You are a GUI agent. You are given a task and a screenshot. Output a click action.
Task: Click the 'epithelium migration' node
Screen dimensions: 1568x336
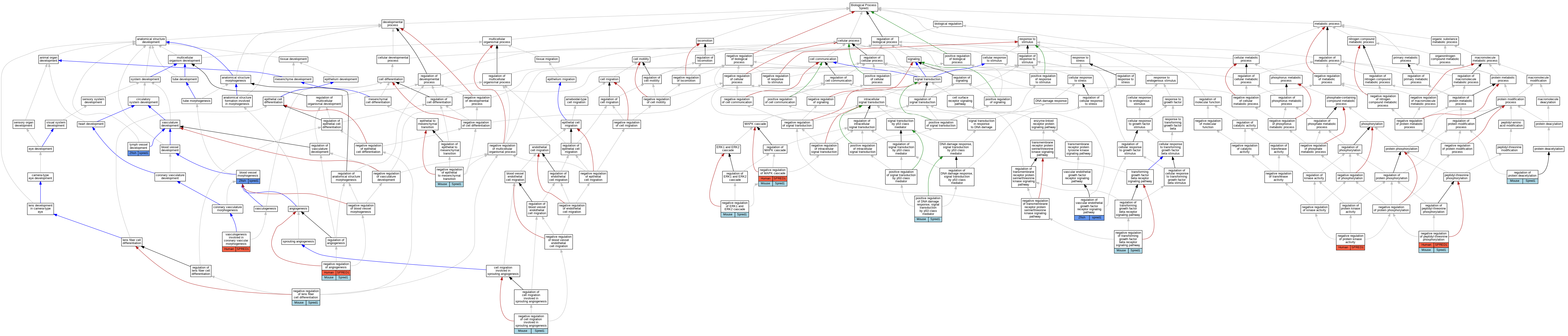pos(561,79)
